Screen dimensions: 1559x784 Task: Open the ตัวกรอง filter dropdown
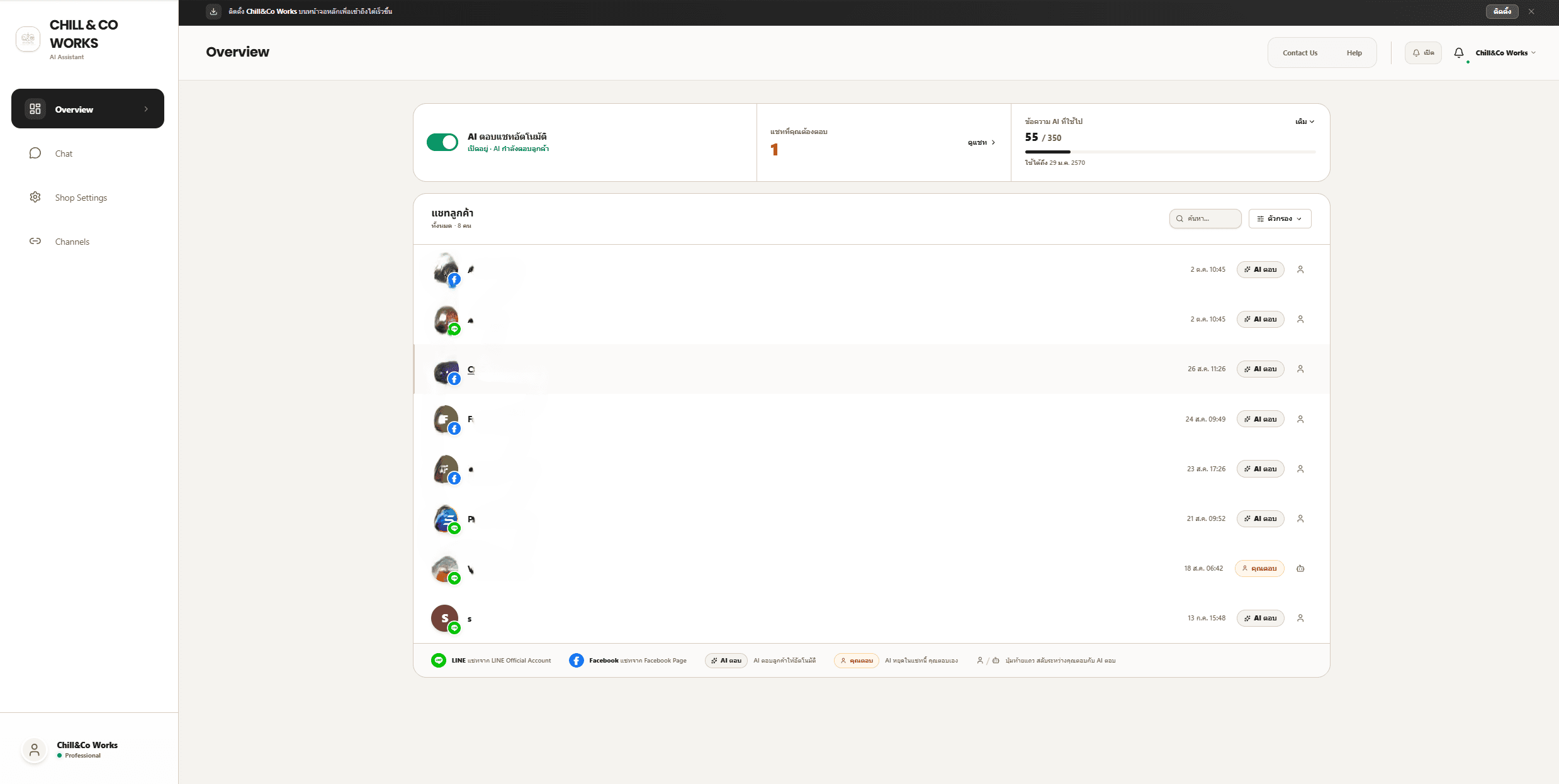pyautogui.click(x=1280, y=218)
